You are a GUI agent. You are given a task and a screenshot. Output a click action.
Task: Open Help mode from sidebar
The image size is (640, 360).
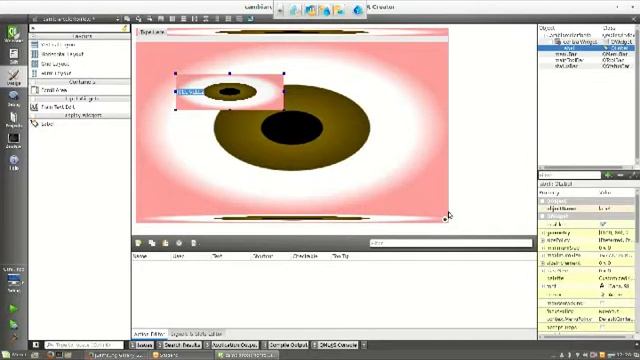click(x=13, y=162)
